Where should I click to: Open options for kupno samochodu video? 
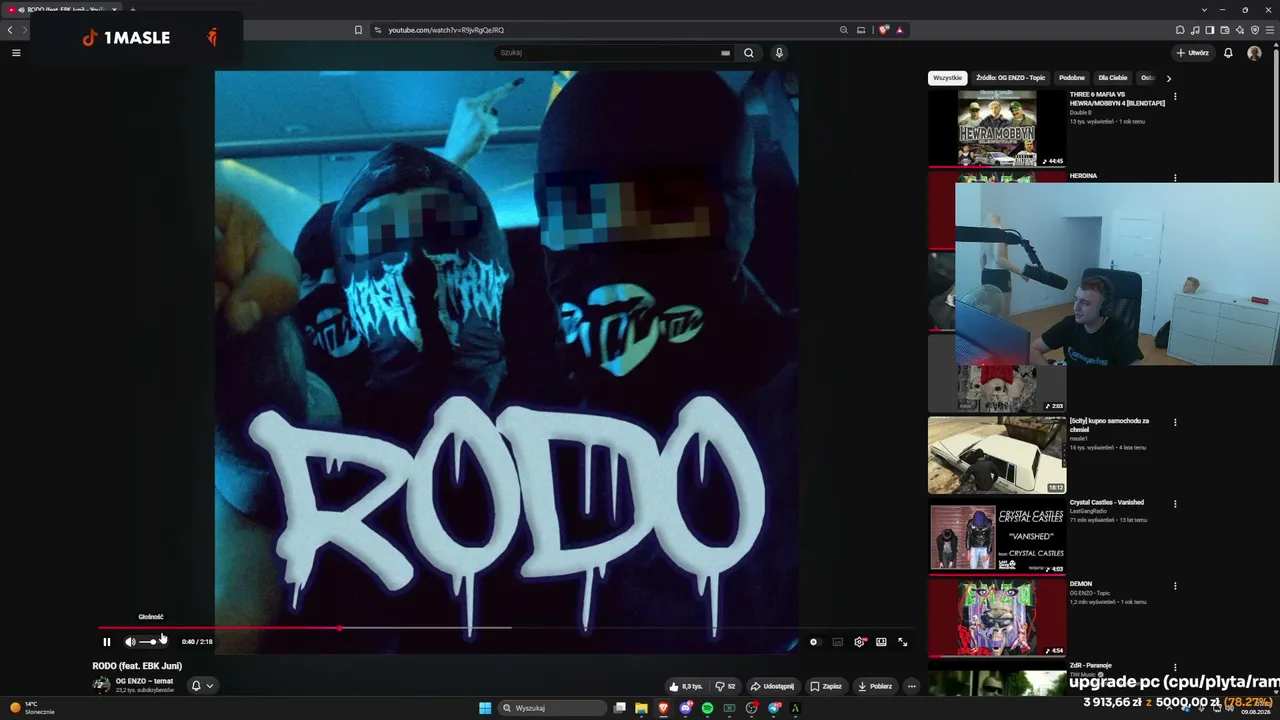pos(1175,423)
